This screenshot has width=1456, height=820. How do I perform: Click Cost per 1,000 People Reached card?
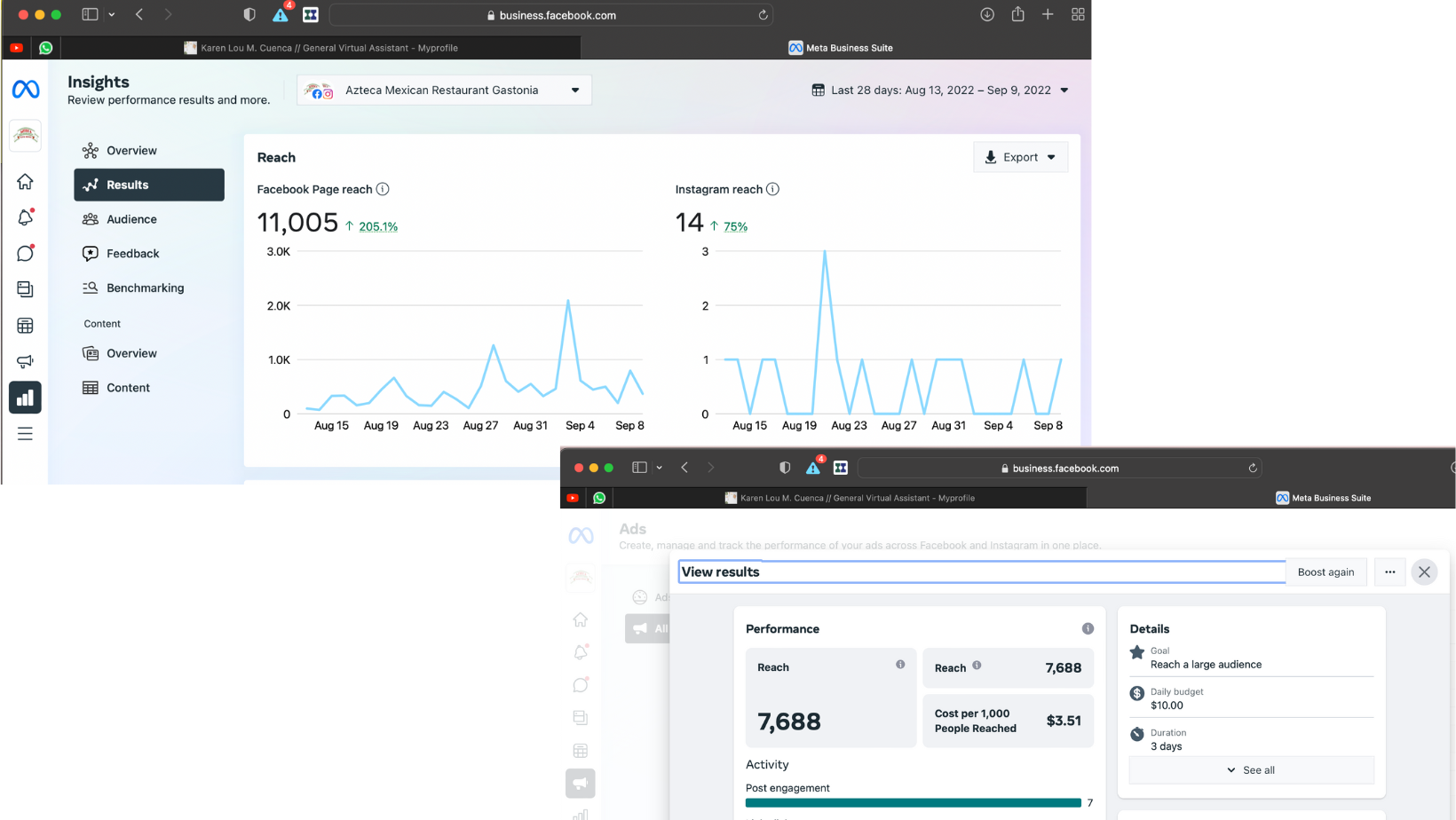tap(1008, 721)
